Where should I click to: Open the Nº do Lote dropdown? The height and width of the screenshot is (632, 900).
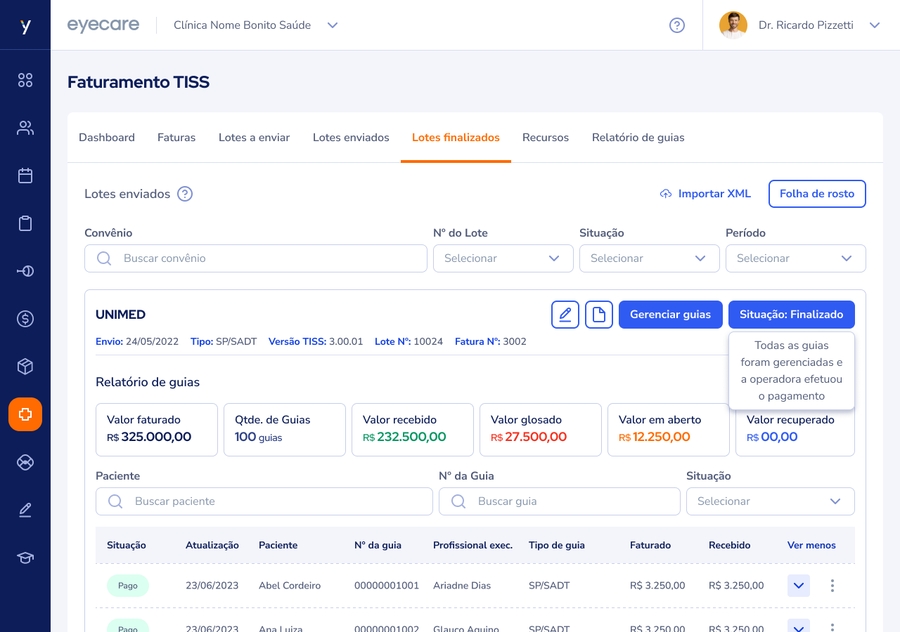click(502, 258)
